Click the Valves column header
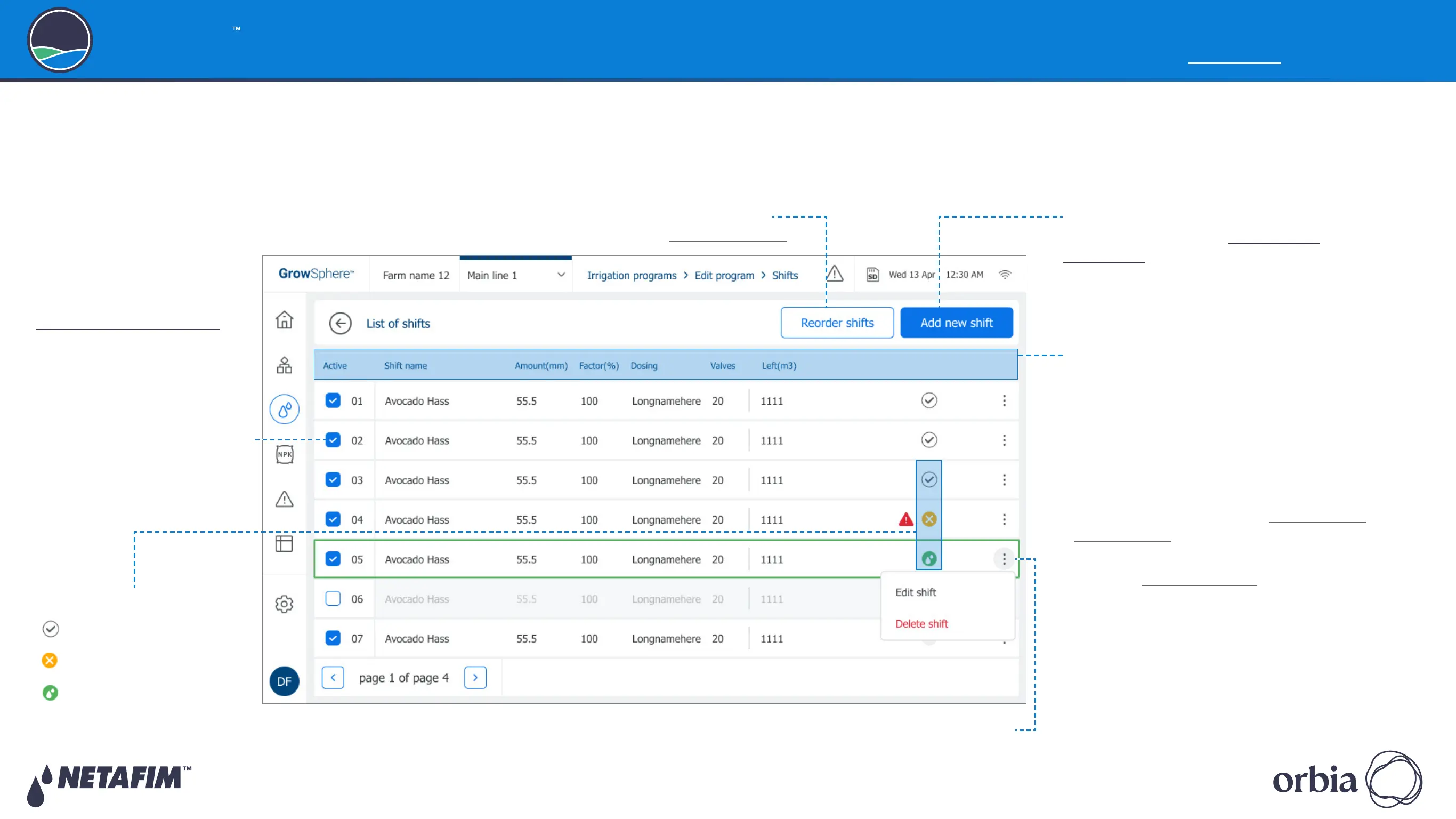Viewport: 1456px width, 819px height. click(722, 366)
